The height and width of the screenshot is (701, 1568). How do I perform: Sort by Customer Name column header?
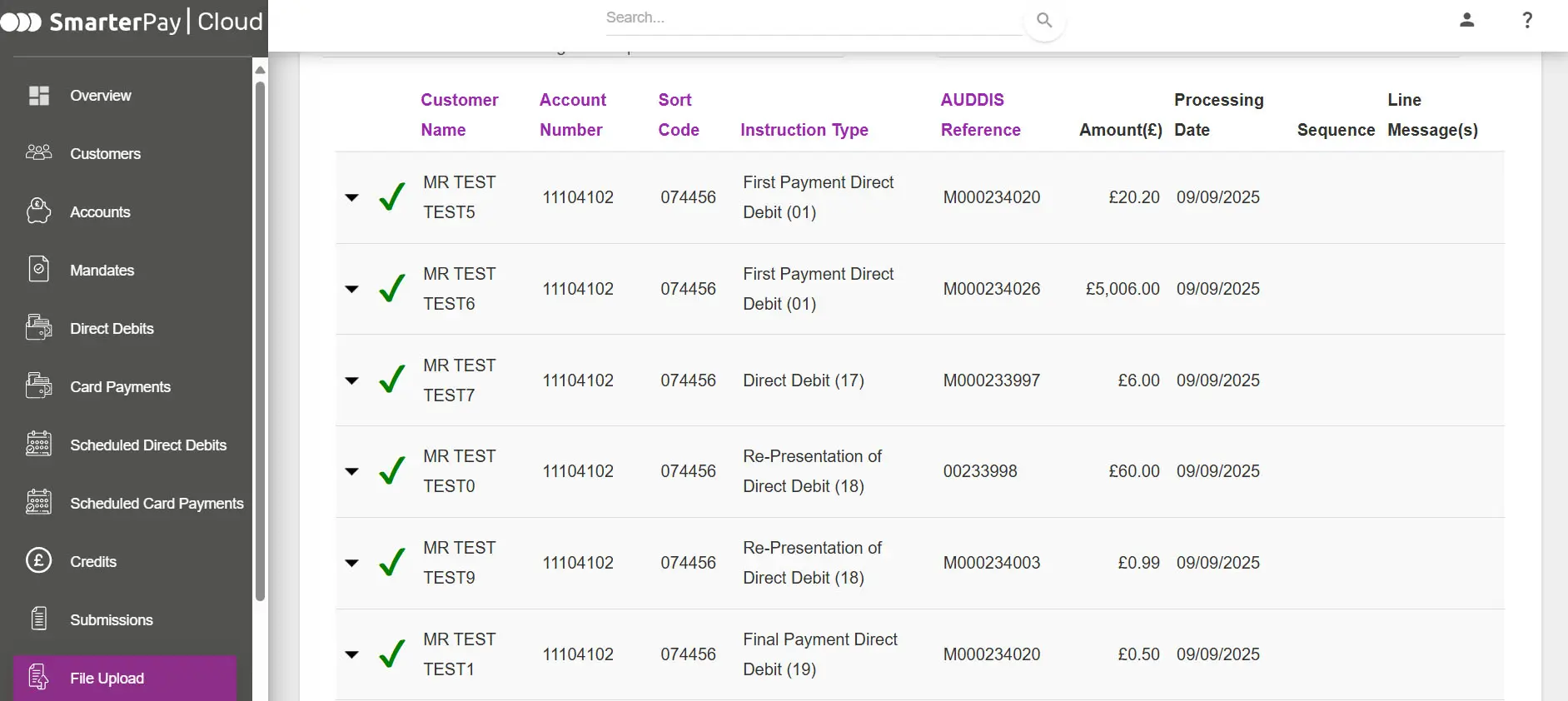(x=459, y=115)
